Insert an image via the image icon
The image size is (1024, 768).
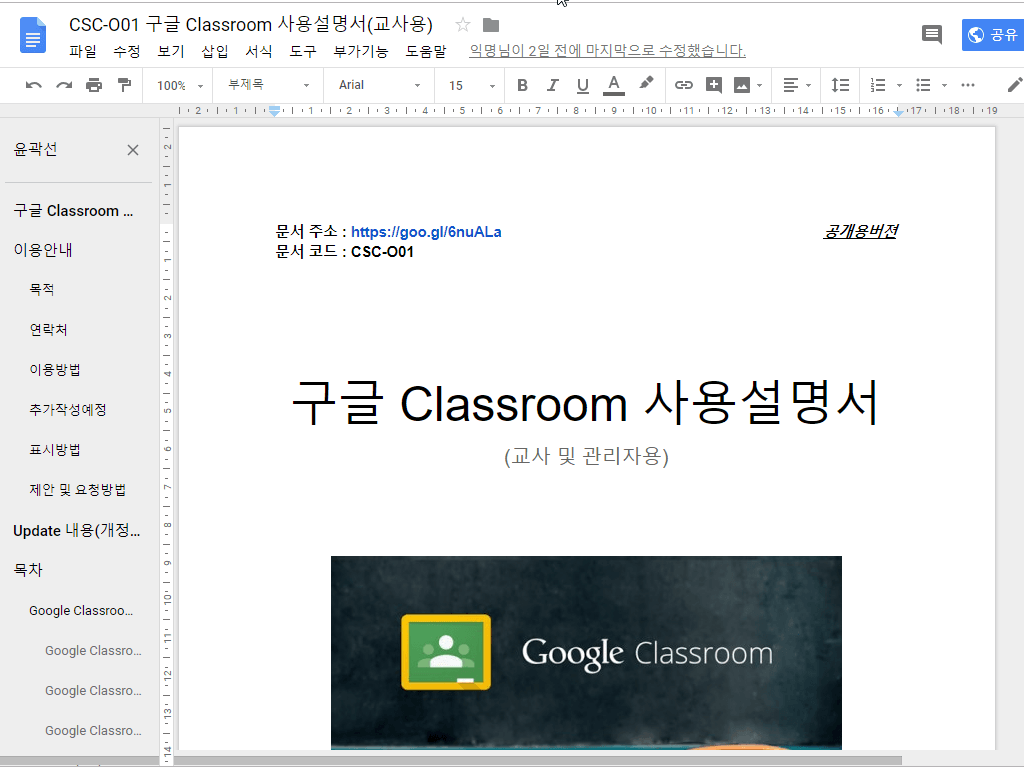741,85
